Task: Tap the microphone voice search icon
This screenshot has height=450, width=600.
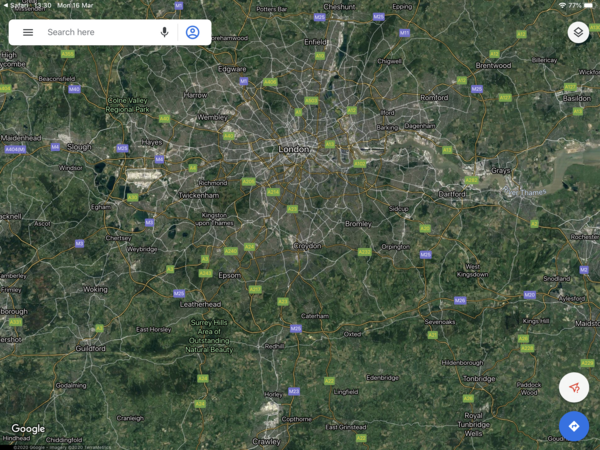Action: (164, 32)
